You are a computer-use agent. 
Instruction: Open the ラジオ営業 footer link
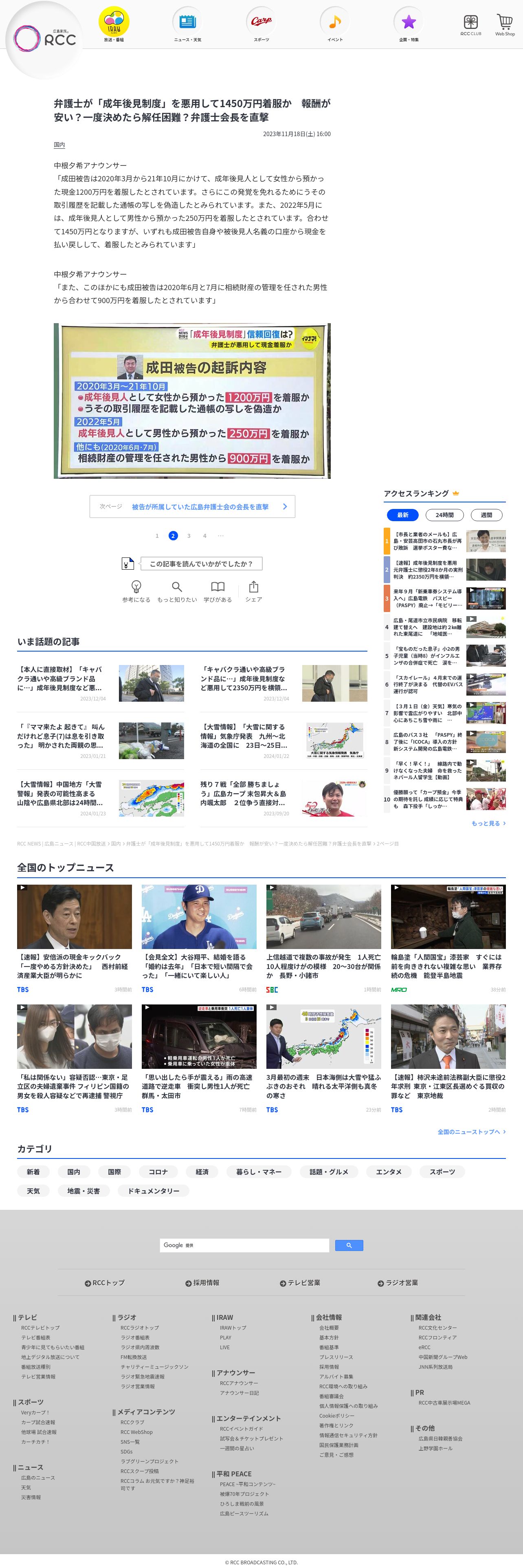point(398,1282)
